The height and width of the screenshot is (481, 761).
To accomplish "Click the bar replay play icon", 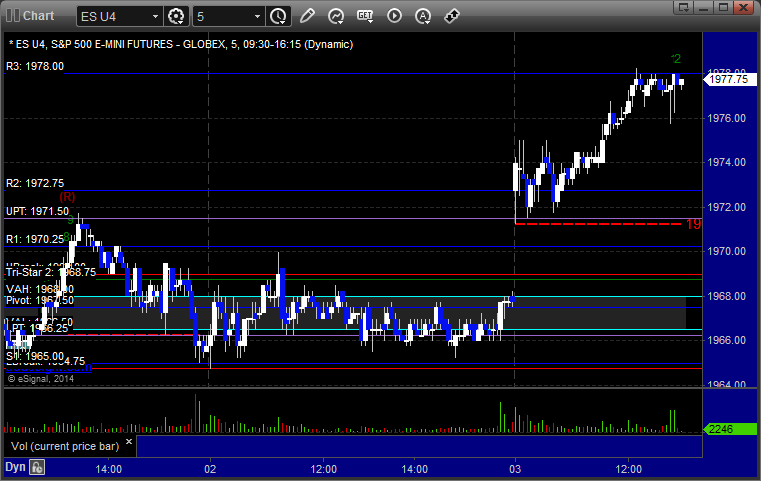I will (x=394, y=16).
